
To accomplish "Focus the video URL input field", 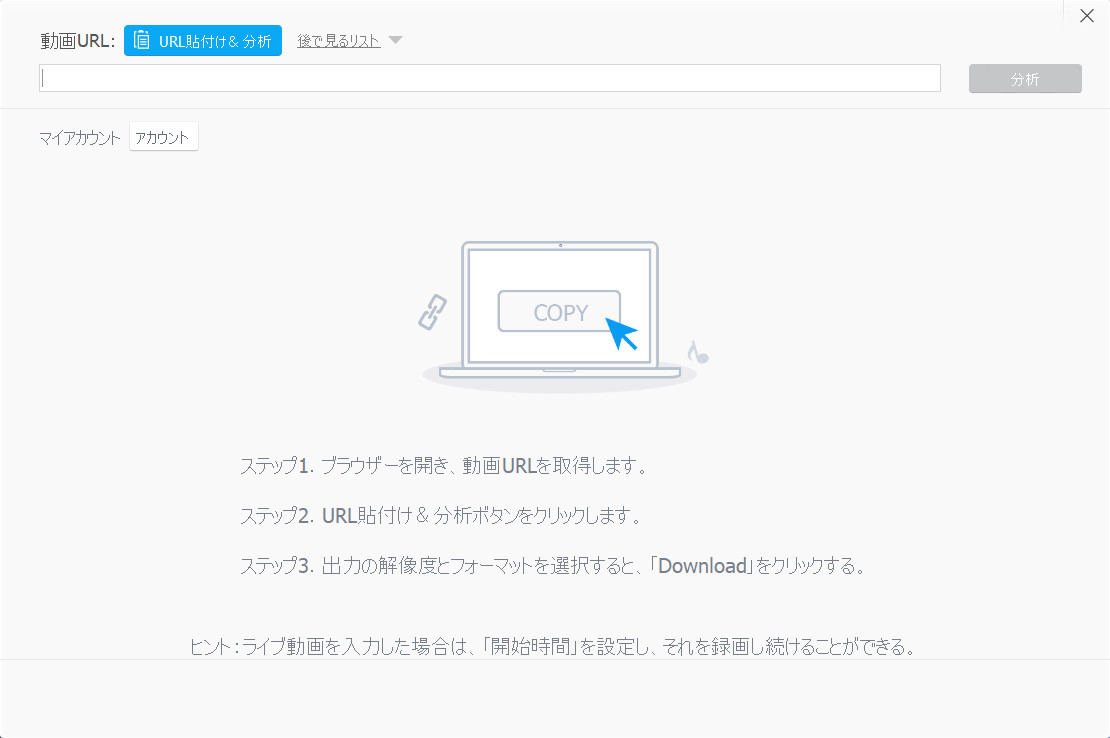I will click(489, 78).
